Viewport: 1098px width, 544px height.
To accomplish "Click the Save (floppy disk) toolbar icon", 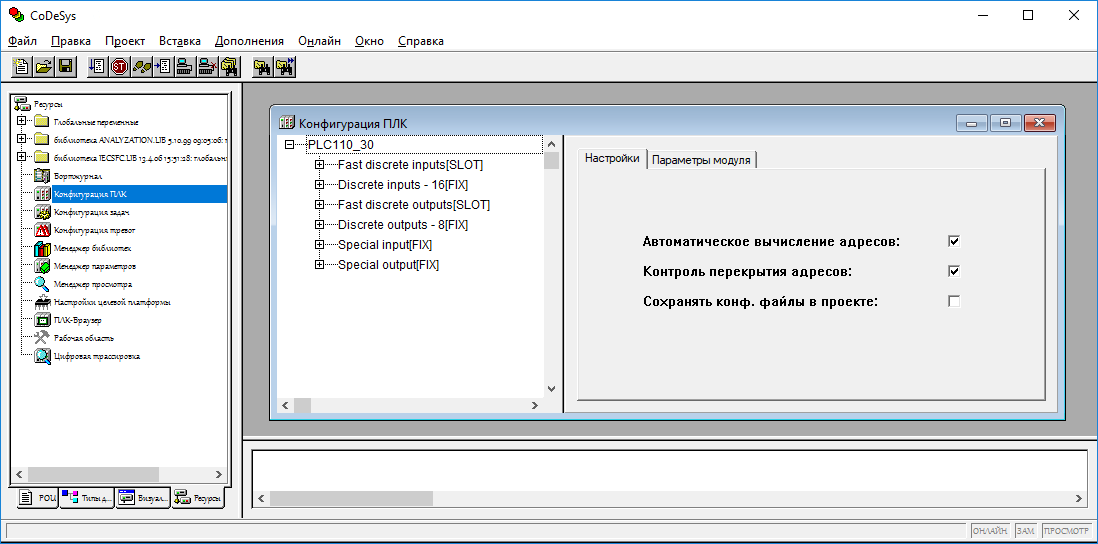I will [65, 67].
